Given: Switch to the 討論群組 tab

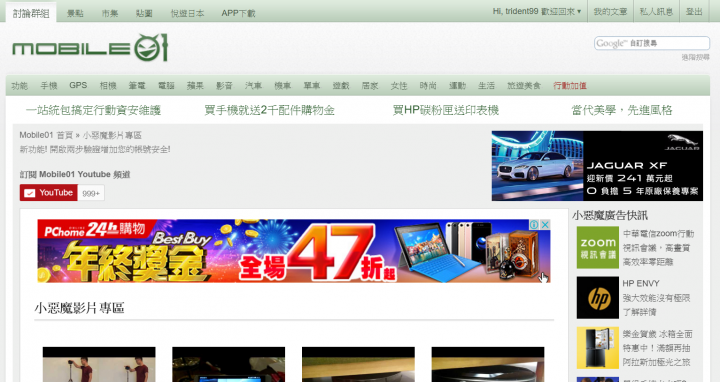Looking at the screenshot, I should pos(31,13).
